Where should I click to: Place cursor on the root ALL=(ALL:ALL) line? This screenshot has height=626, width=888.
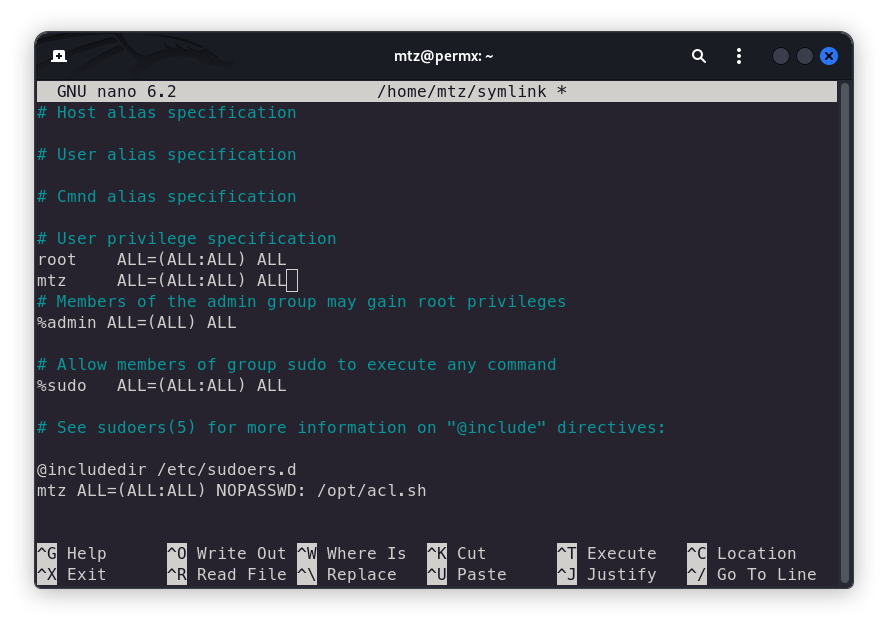pyautogui.click(x=161, y=259)
